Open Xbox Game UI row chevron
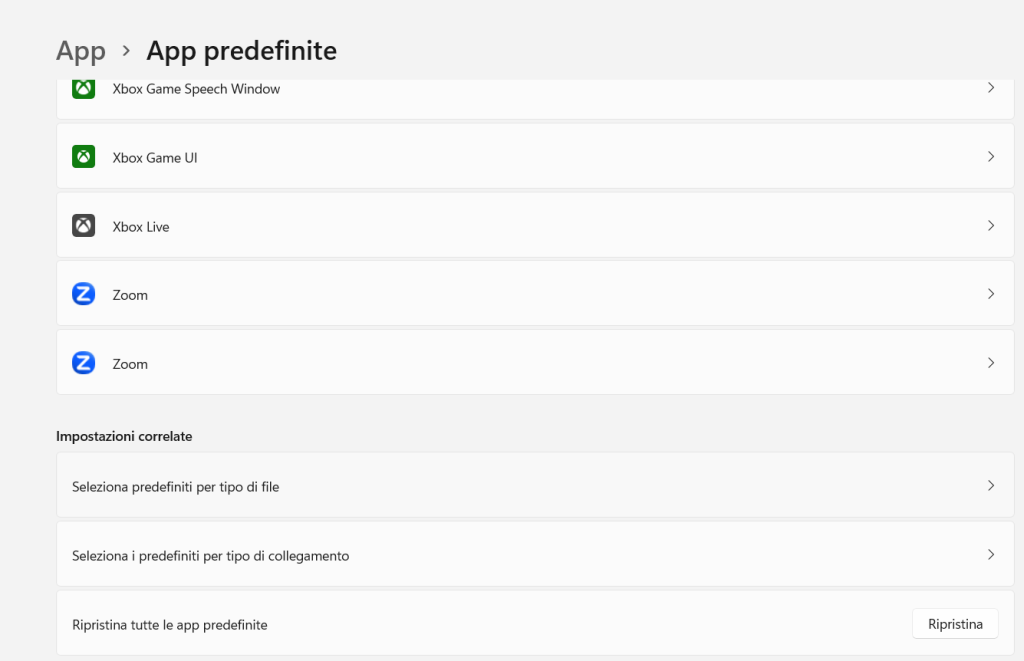This screenshot has height=661, width=1024. [991, 157]
